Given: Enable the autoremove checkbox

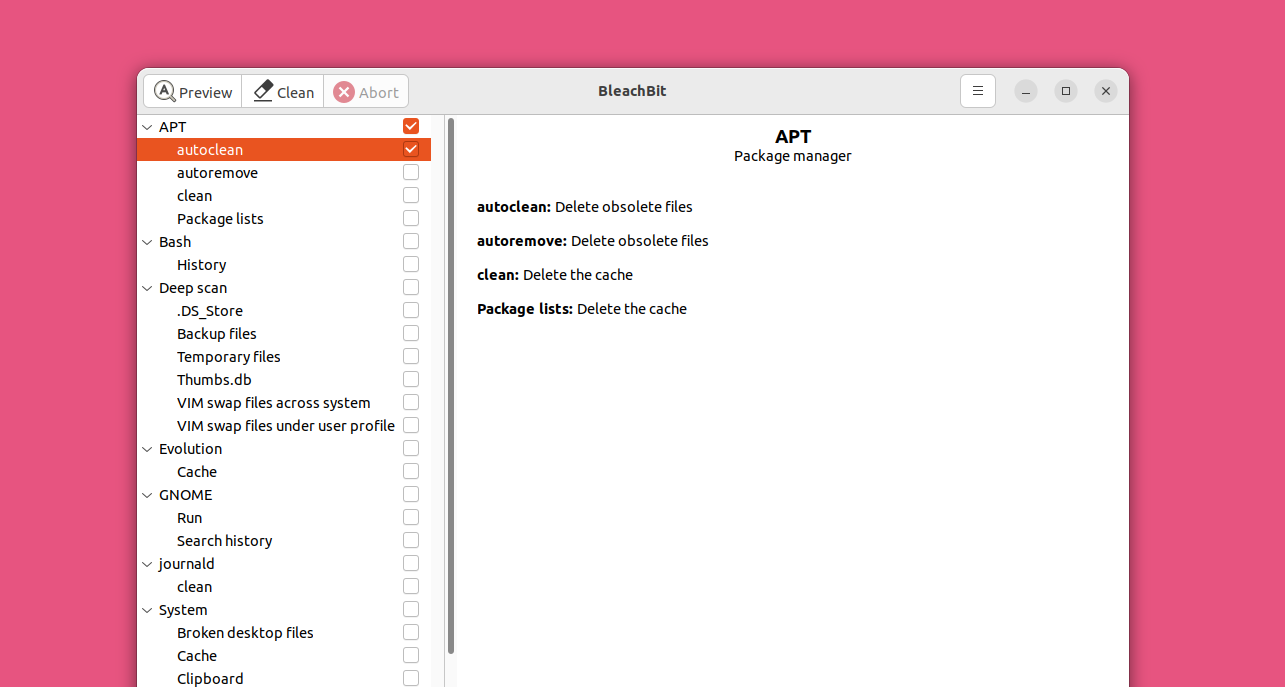Looking at the screenshot, I should [411, 172].
